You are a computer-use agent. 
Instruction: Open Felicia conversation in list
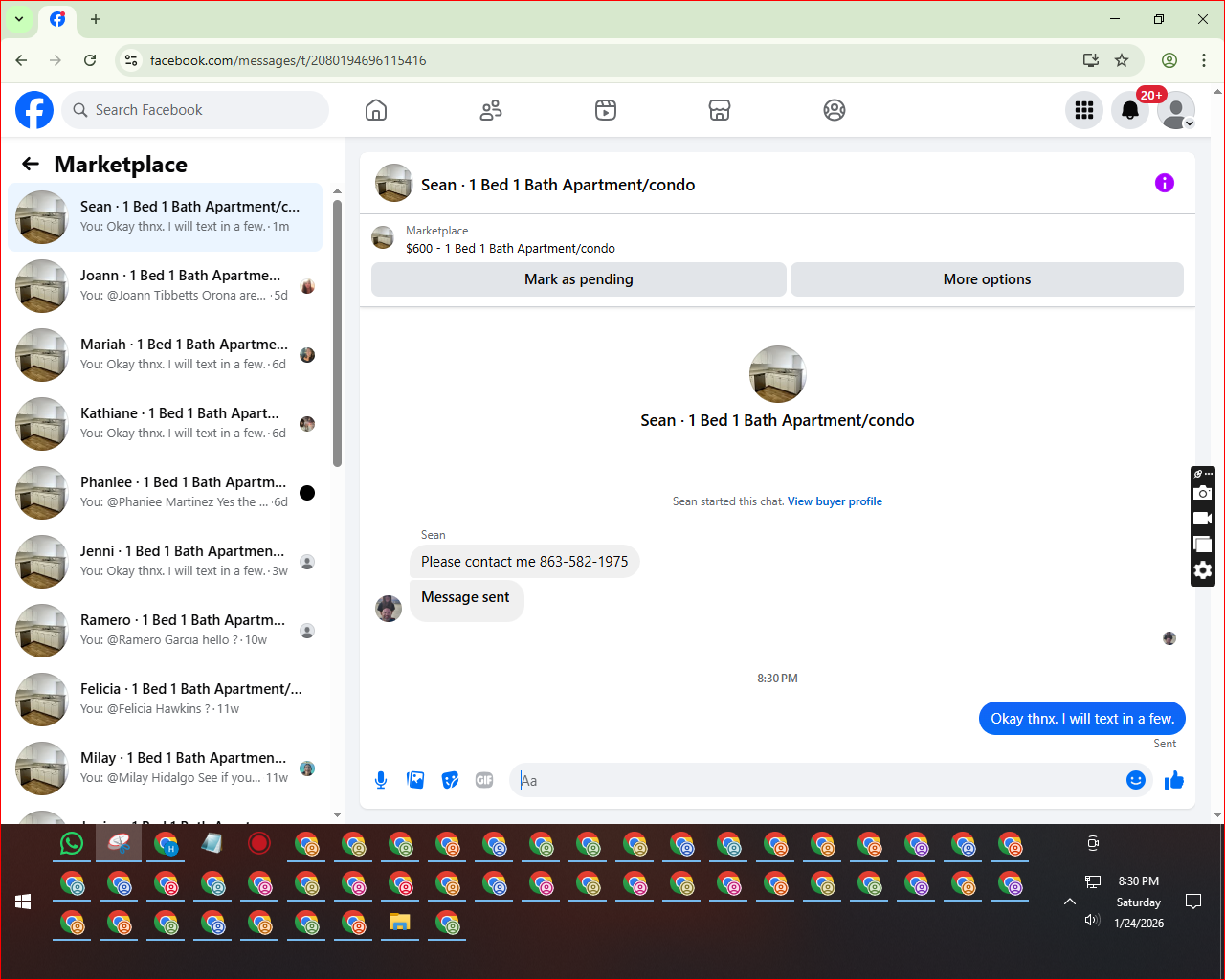(165, 700)
